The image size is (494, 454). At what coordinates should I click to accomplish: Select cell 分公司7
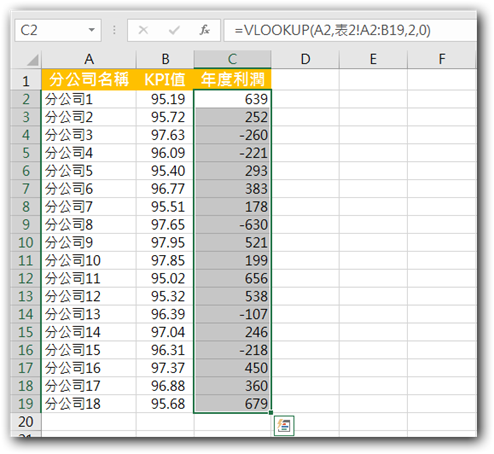pos(89,207)
